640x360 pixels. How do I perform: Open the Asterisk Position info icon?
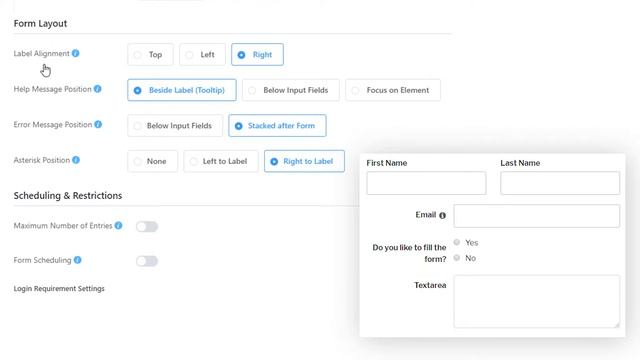pyautogui.click(x=76, y=160)
